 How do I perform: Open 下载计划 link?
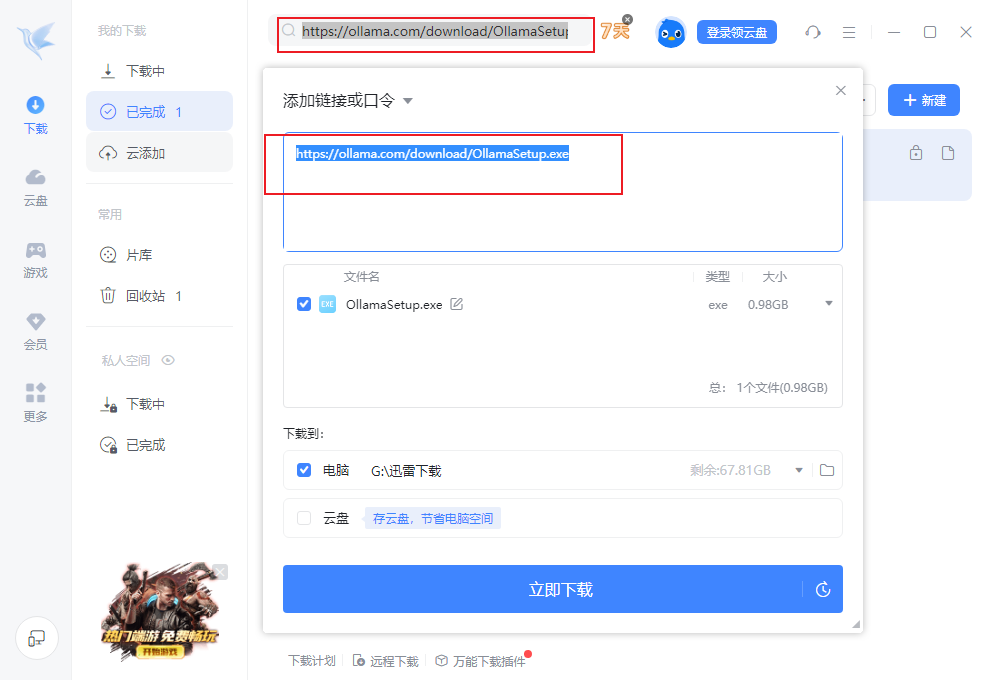click(312, 661)
